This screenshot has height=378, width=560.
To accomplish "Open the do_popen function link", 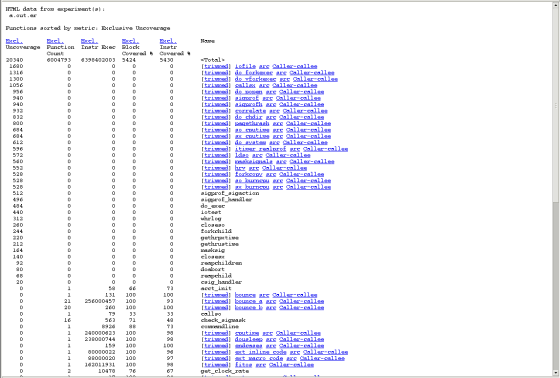I will coord(249,91).
